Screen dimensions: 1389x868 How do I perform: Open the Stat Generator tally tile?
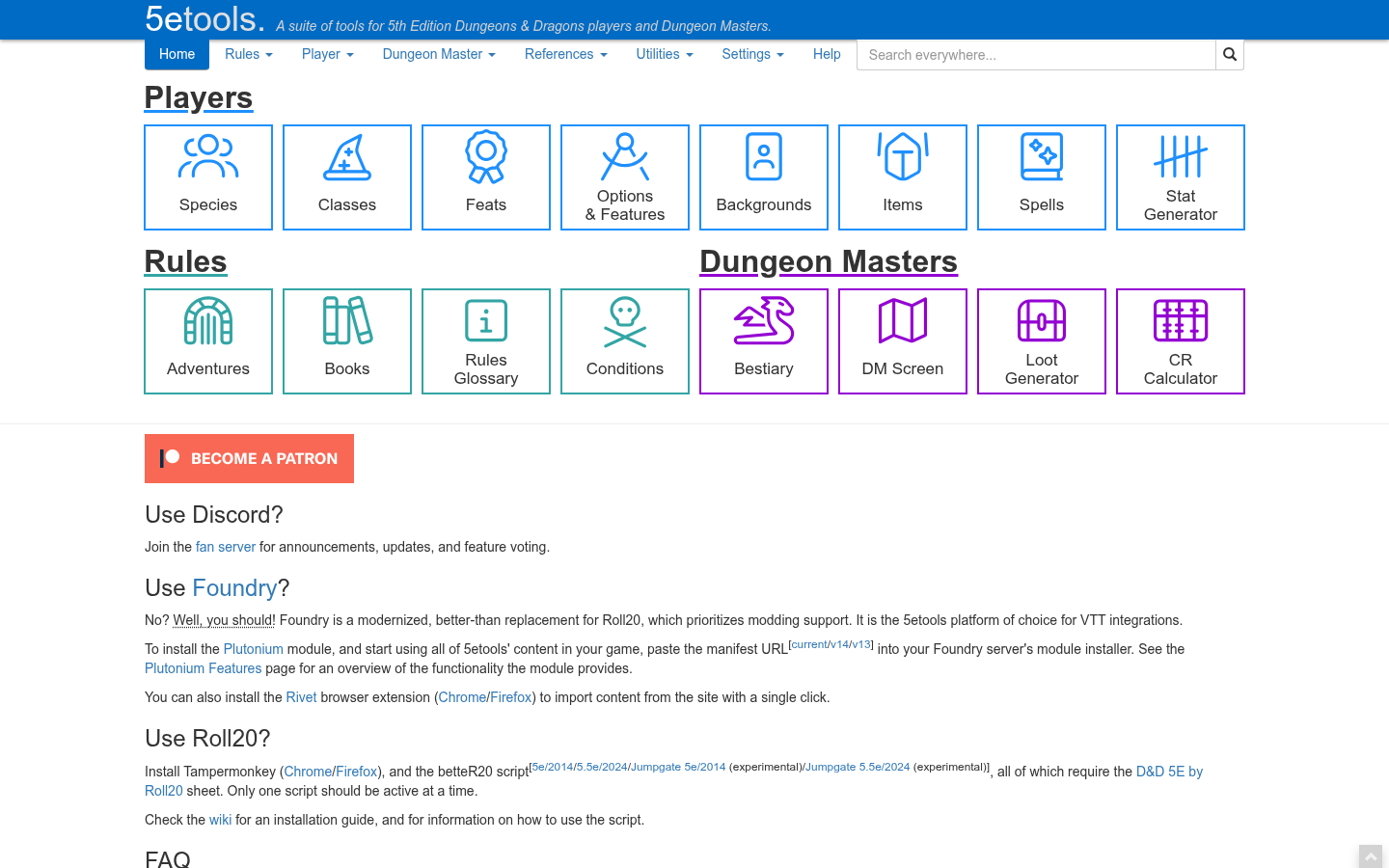tap(1181, 177)
